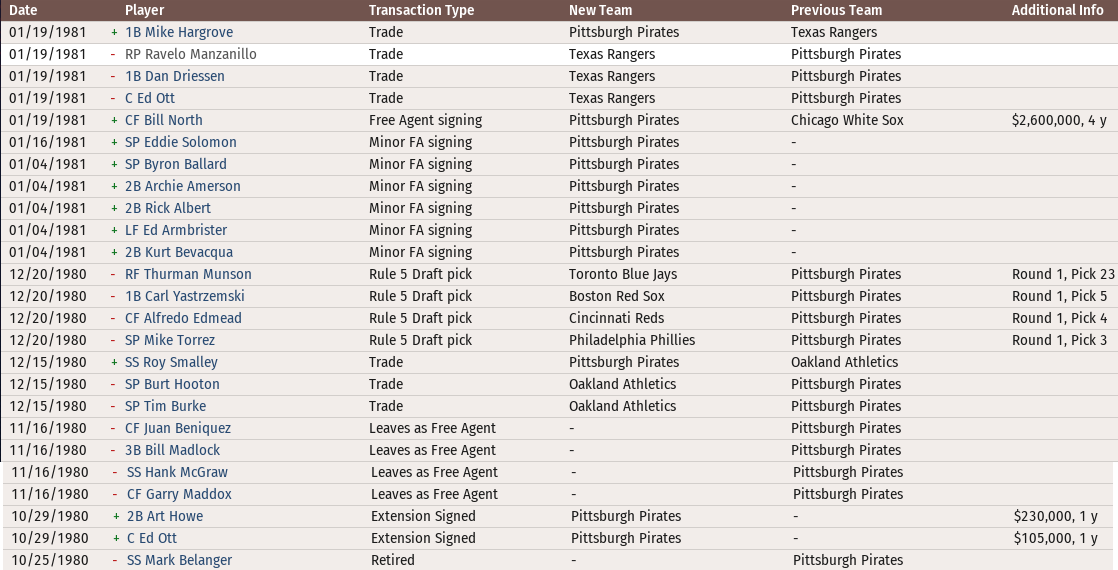This screenshot has width=1118, height=570.
Task: Click the New Team column header
Action: click(600, 10)
